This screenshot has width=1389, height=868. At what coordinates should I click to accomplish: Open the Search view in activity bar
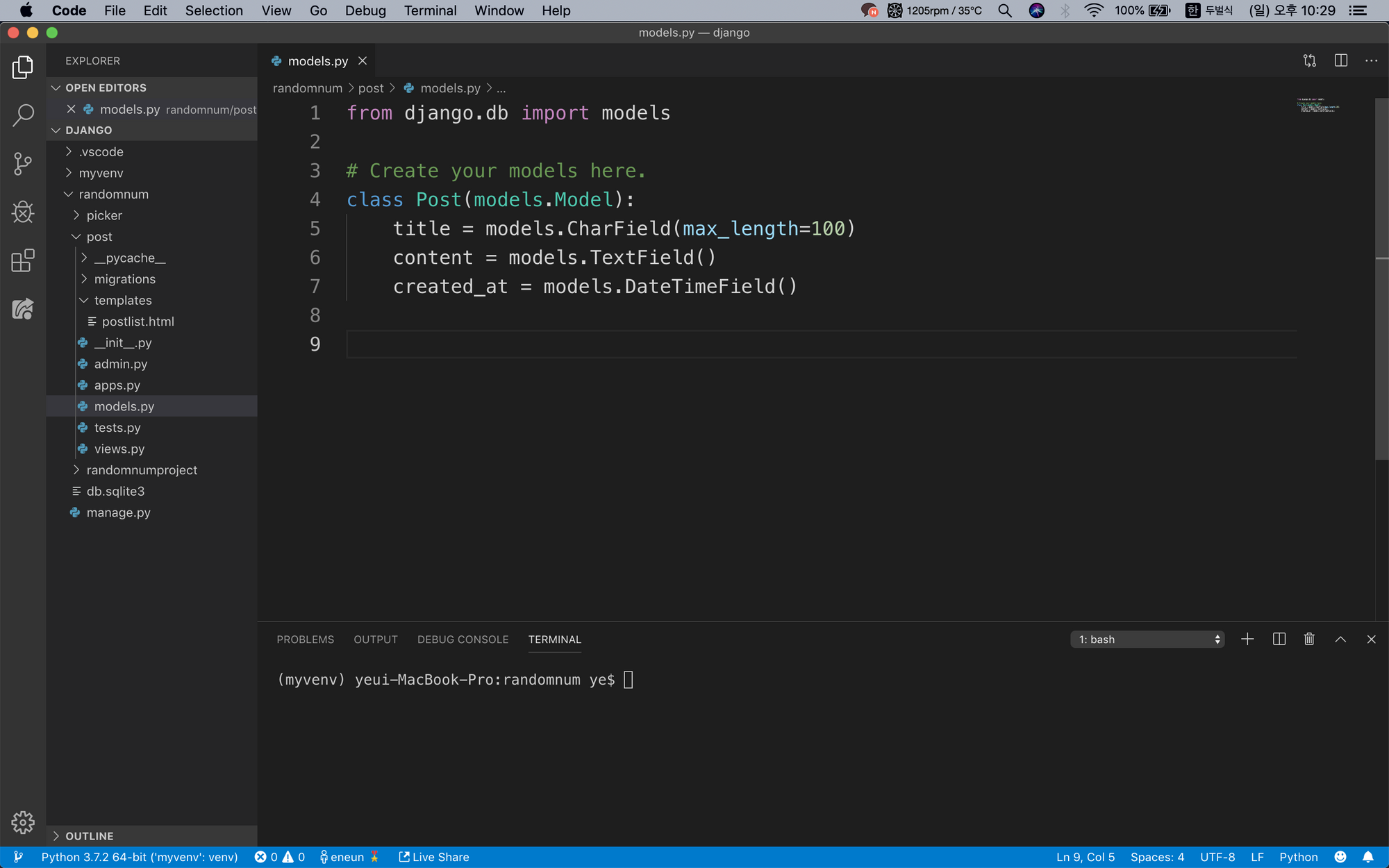[23, 115]
